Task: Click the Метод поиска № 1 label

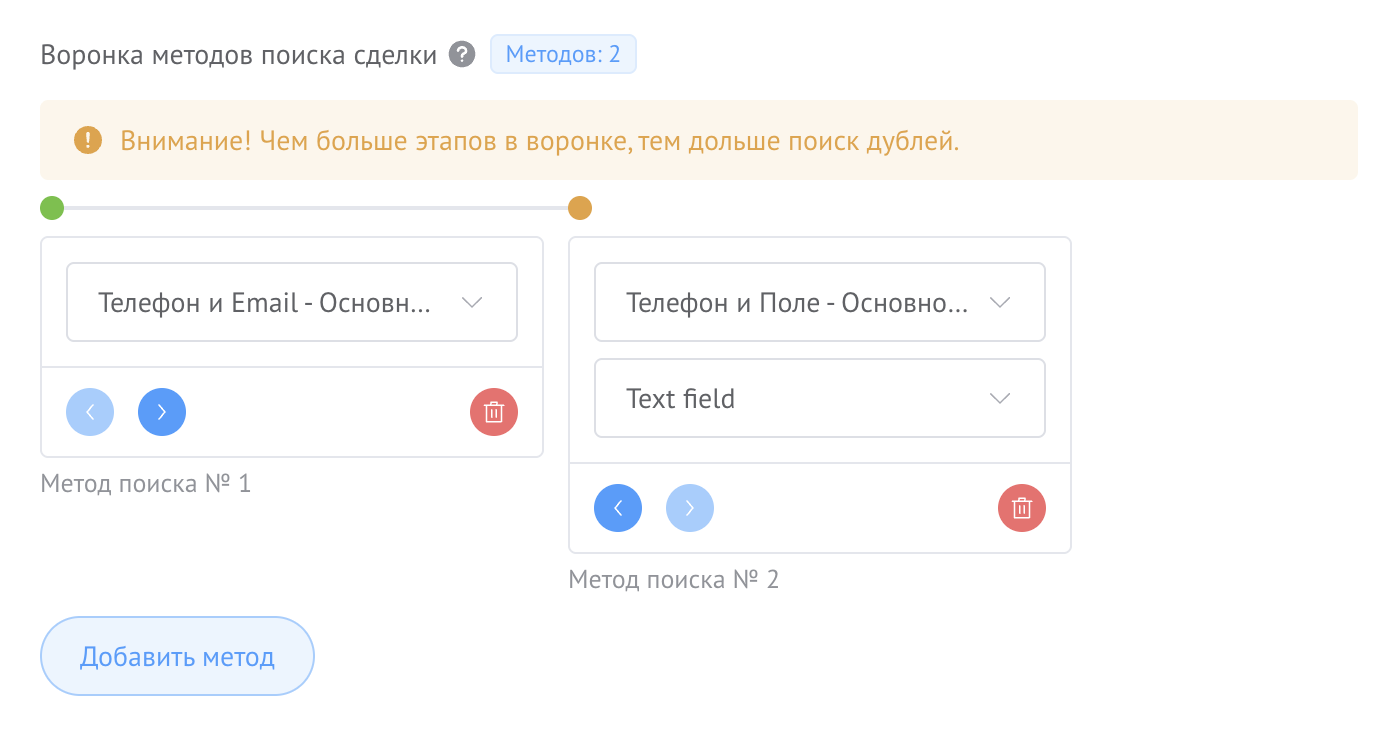Action: [x=146, y=484]
